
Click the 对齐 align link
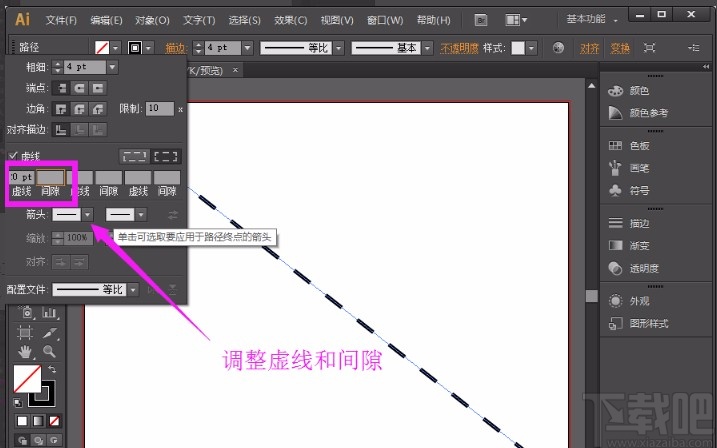click(x=589, y=48)
